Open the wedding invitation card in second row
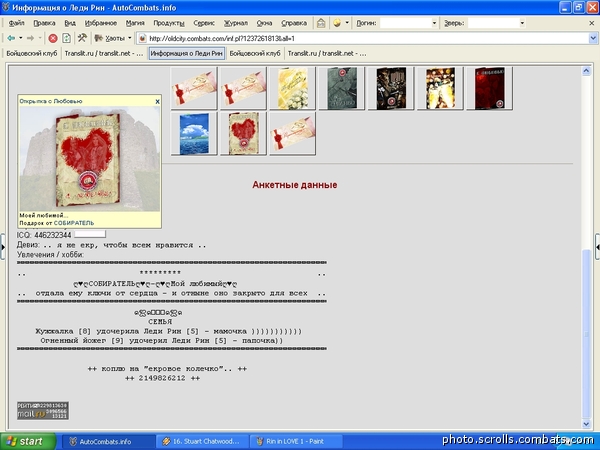The height and width of the screenshot is (450, 600). click(293, 134)
